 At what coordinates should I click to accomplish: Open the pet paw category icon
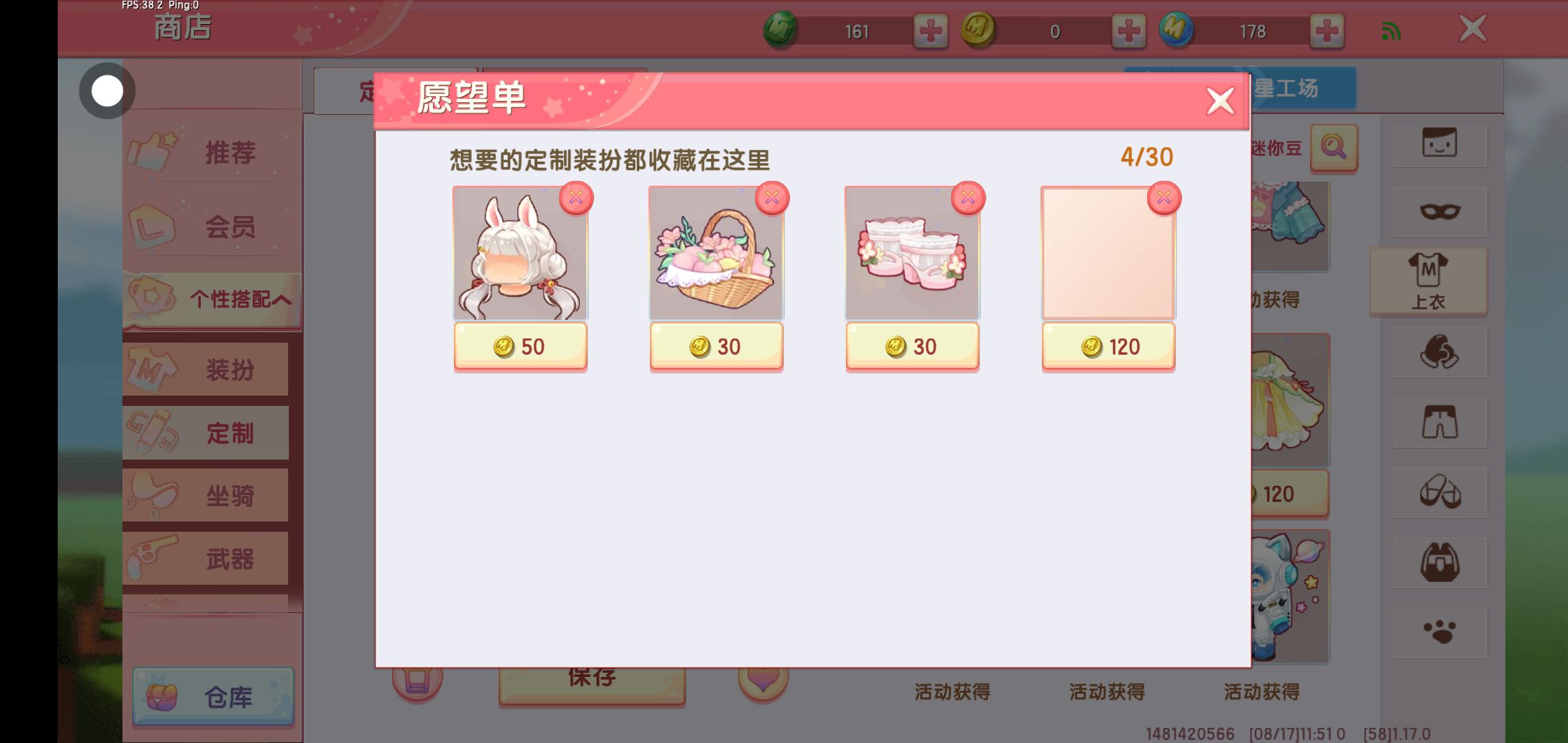click(x=1439, y=632)
